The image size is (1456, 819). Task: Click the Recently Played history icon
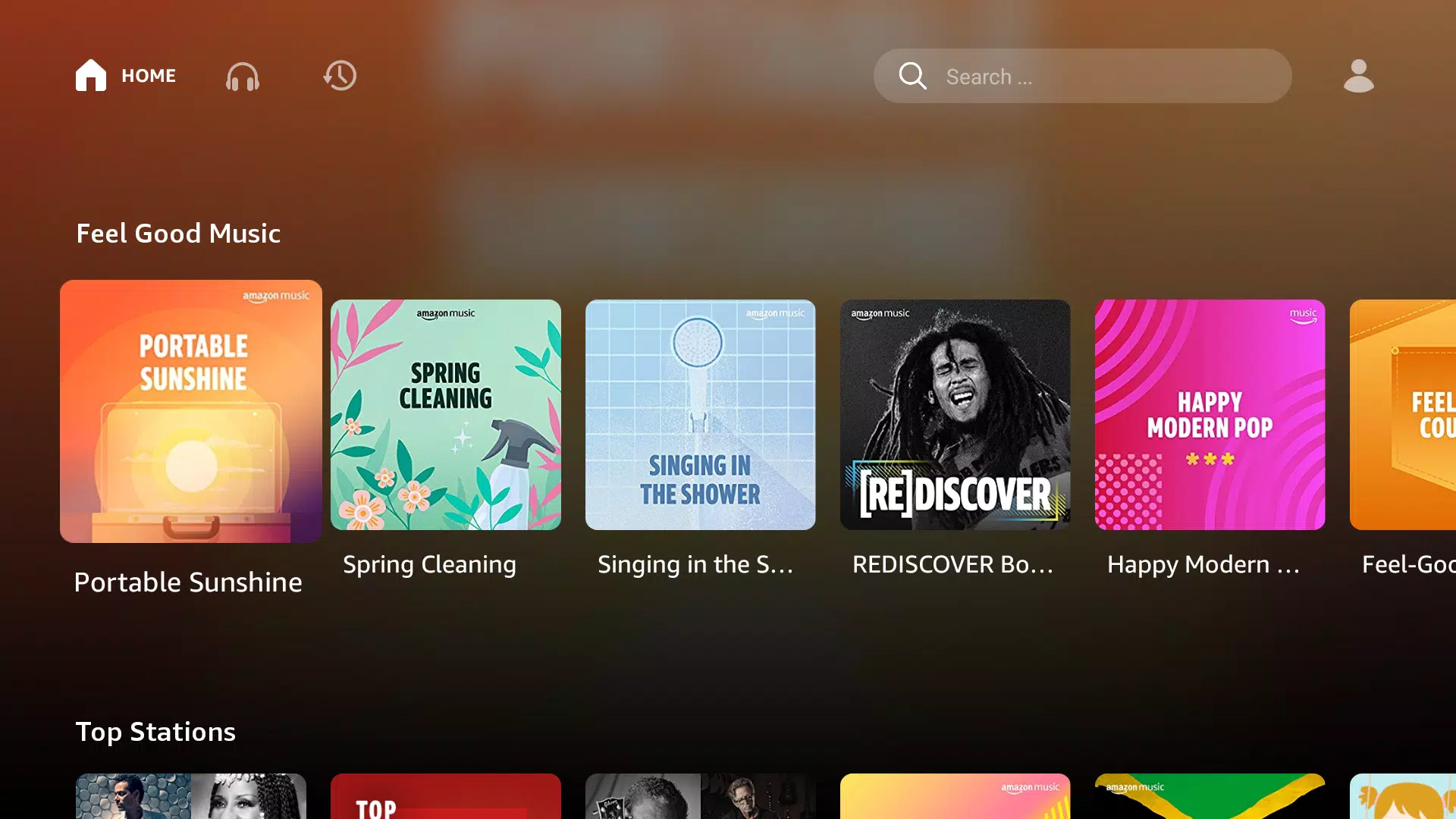(x=340, y=76)
